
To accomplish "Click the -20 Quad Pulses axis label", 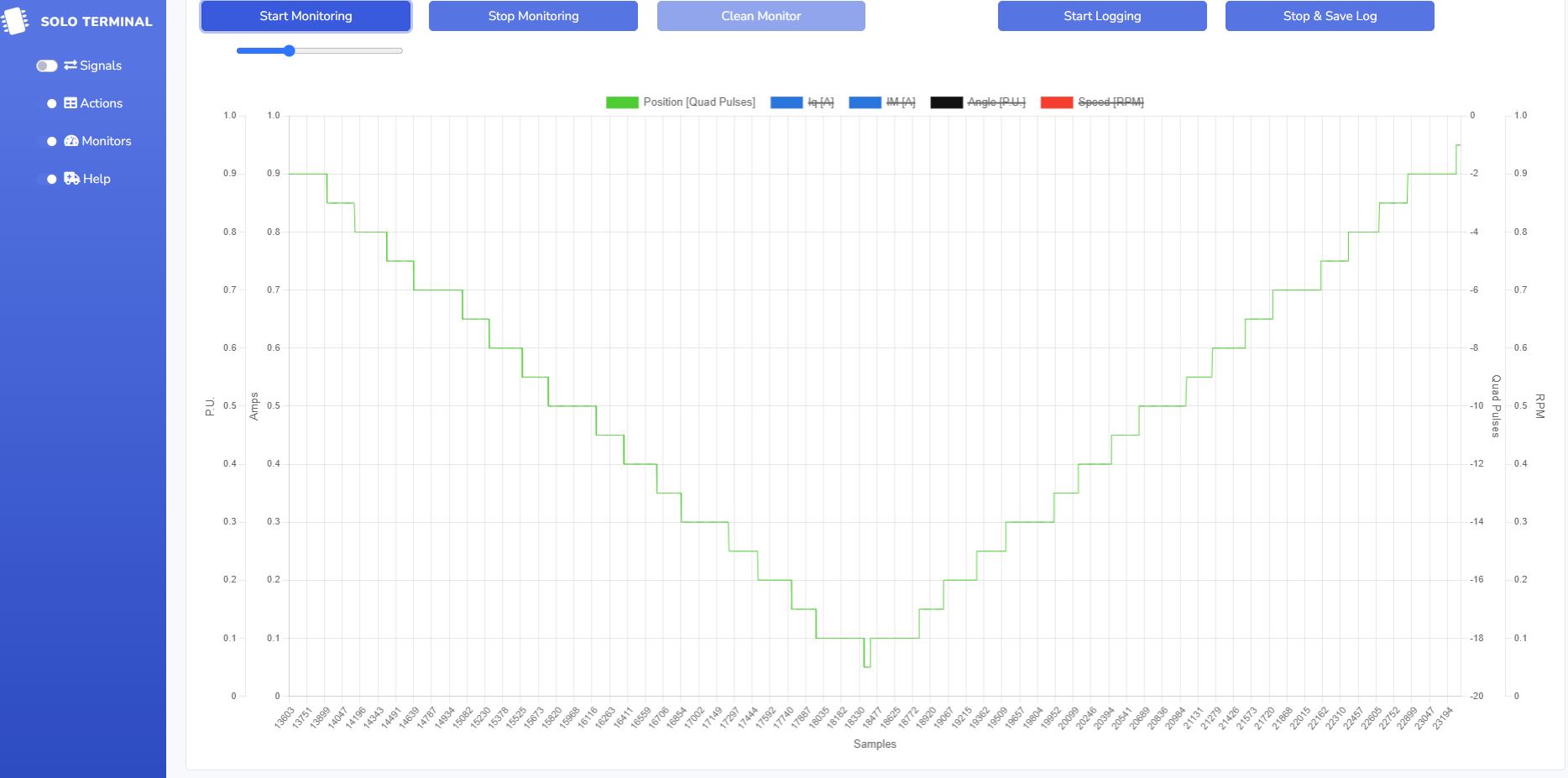I will 1477,697.
